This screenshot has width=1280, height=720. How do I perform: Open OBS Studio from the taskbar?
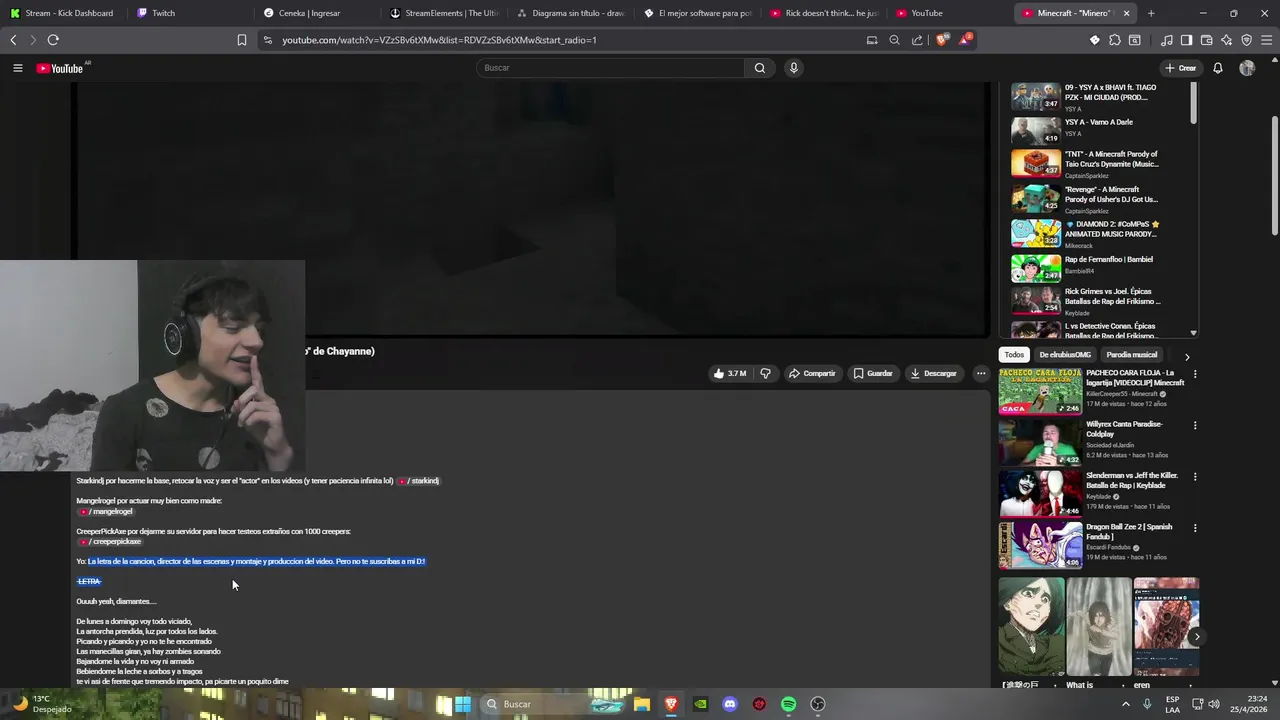(818, 704)
